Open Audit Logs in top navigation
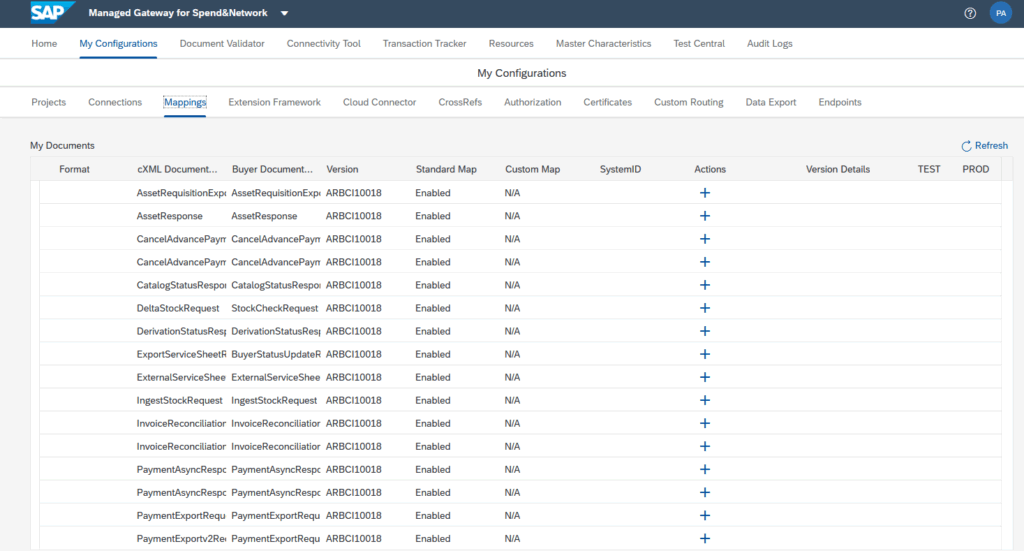Screen dimensions: 1024x551 pyautogui.click(x=769, y=44)
